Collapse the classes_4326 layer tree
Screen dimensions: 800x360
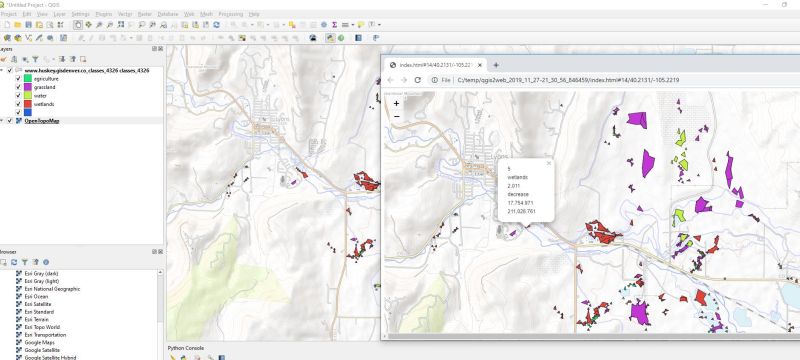[x=2, y=70]
